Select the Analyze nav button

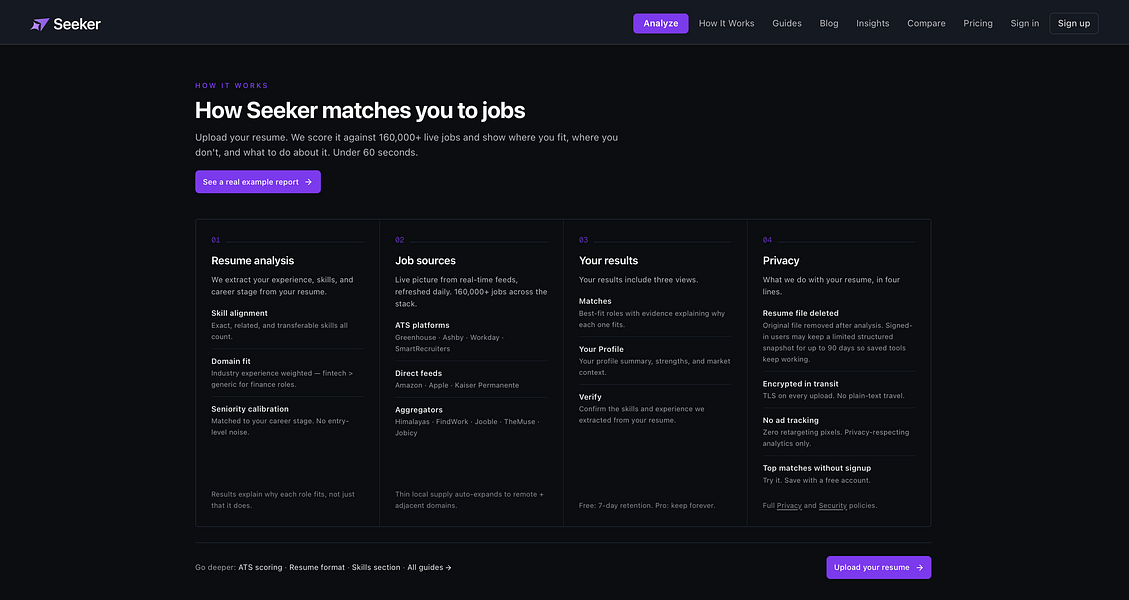pos(661,23)
